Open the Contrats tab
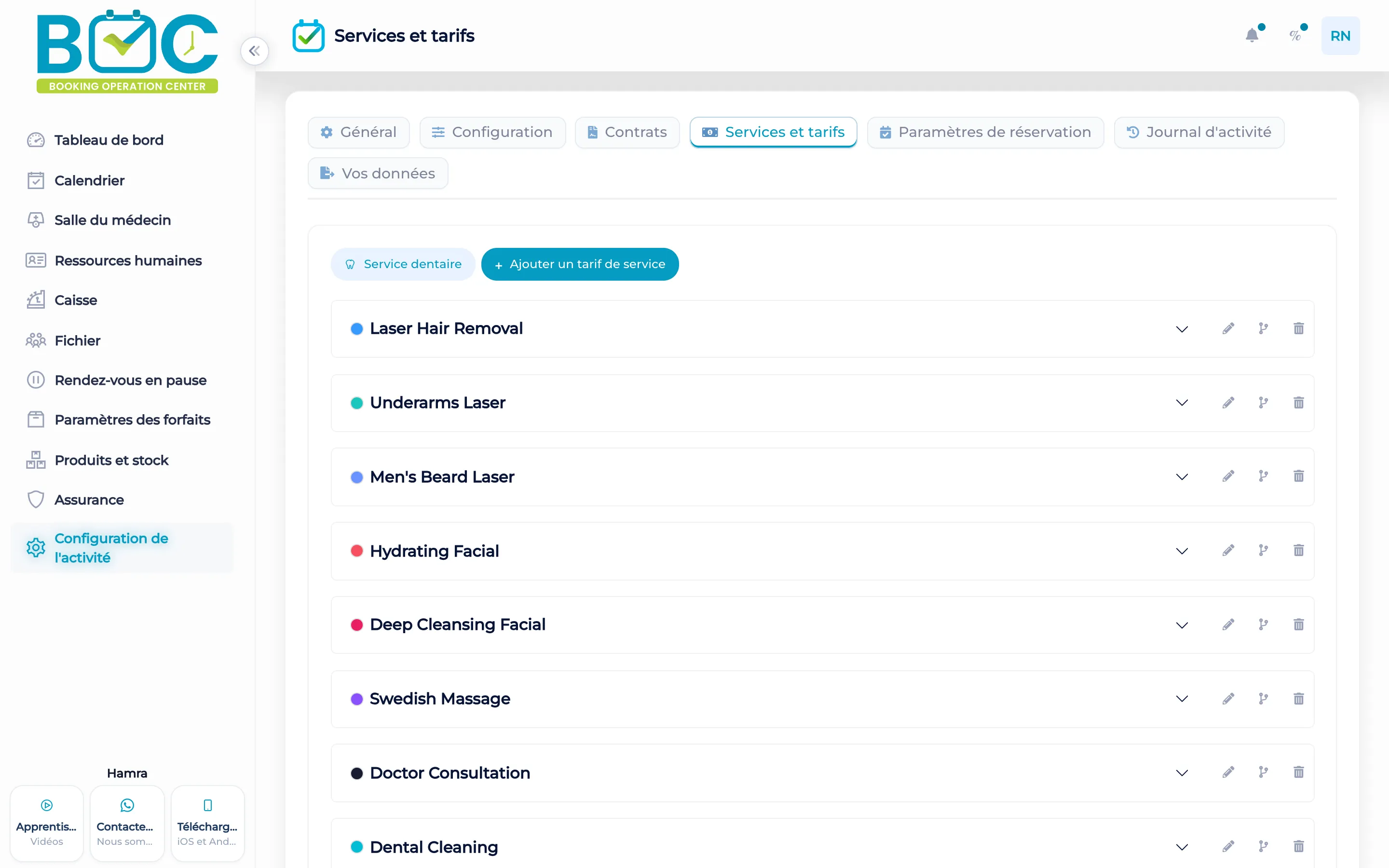Image resolution: width=1389 pixels, height=868 pixels. 627,132
